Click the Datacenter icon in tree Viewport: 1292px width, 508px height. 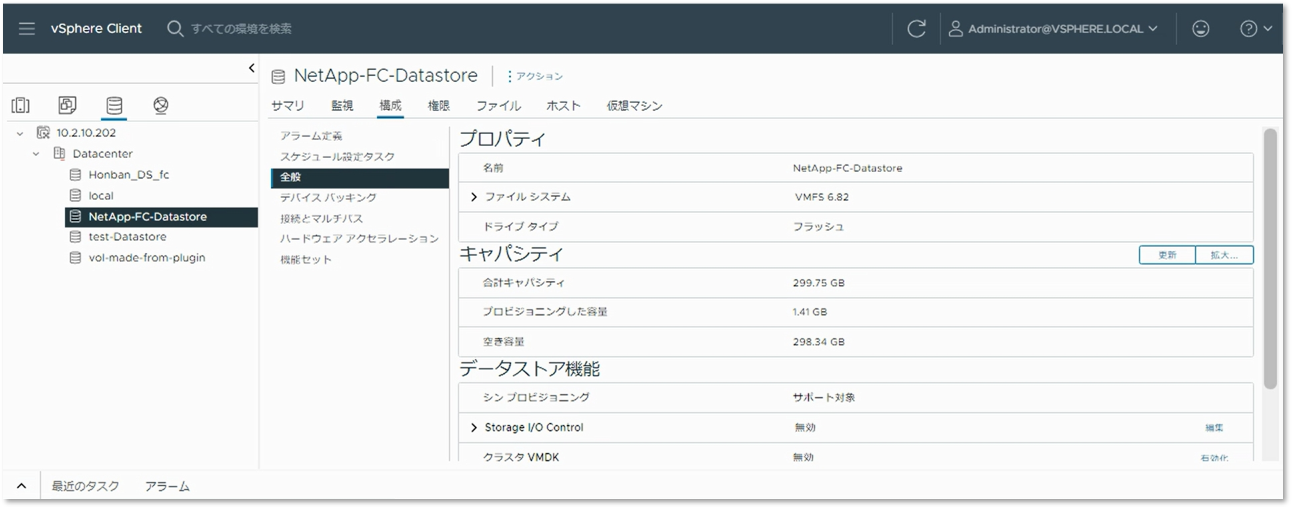pos(59,154)
